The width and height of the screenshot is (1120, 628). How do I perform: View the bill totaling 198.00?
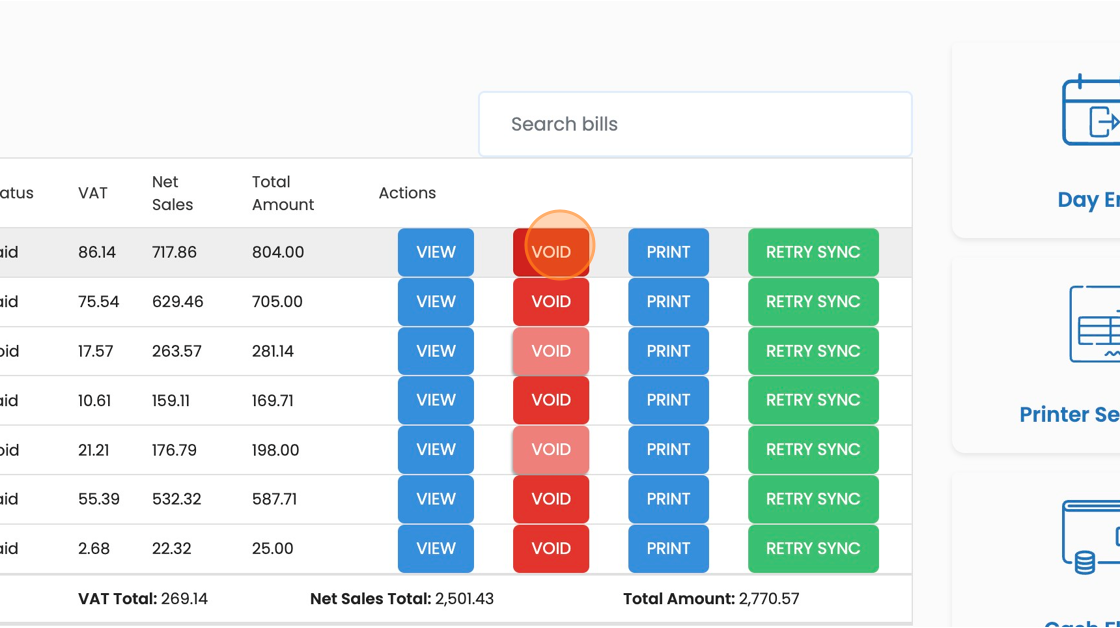pos(436,449)
